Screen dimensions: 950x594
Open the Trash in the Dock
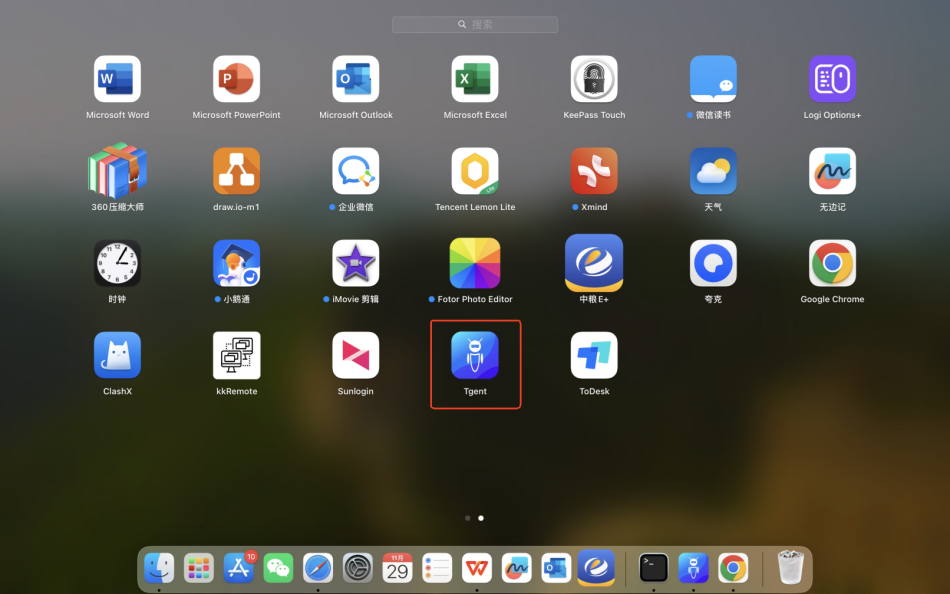click(791, 567)
